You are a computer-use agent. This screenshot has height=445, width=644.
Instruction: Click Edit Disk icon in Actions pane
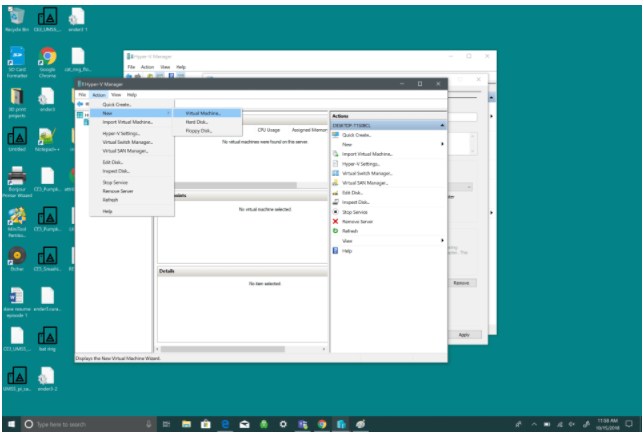pos(335,193)
